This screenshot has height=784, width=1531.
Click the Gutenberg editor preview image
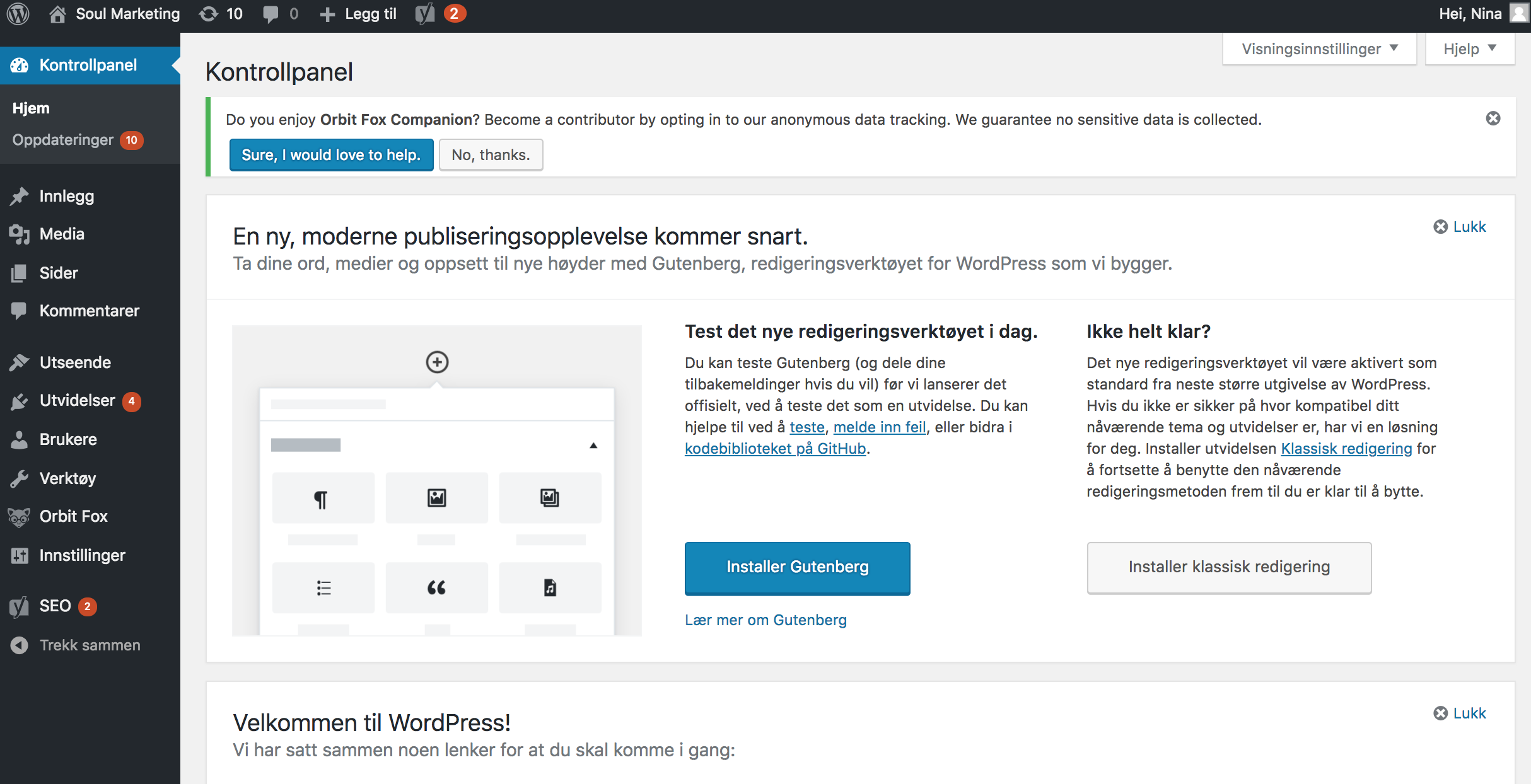[437, 480]
